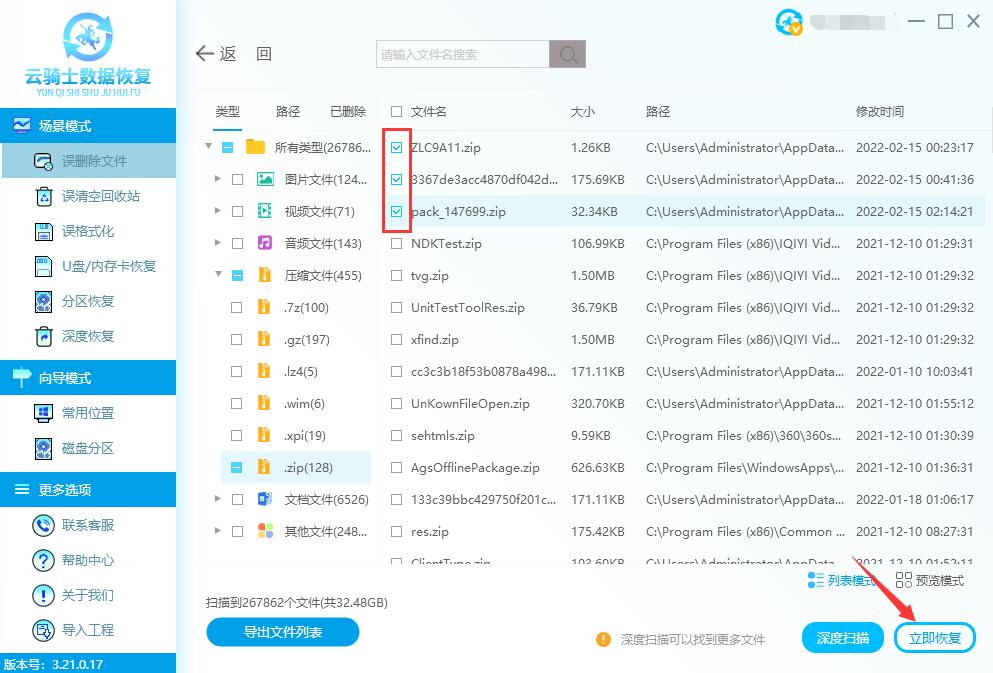Select the sehtmls.zip file name
993x673 pixels.
pyautogui.click(x=443, y=436)
